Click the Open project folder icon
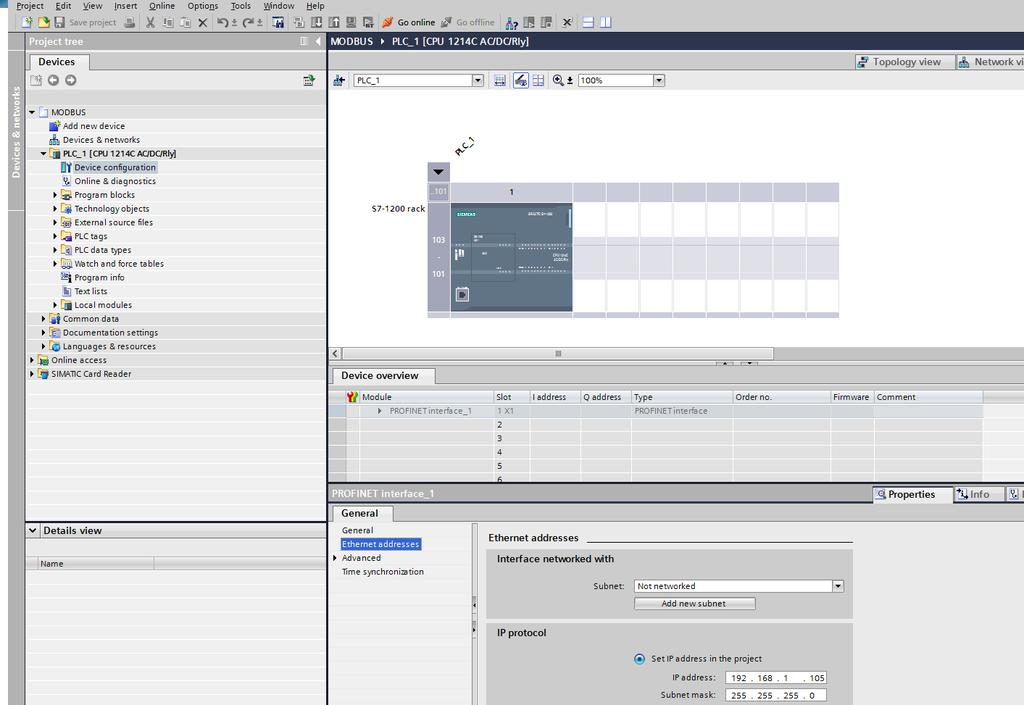Screen dimensions: 1024x705 pyautogui.click(x=43, y=22)
